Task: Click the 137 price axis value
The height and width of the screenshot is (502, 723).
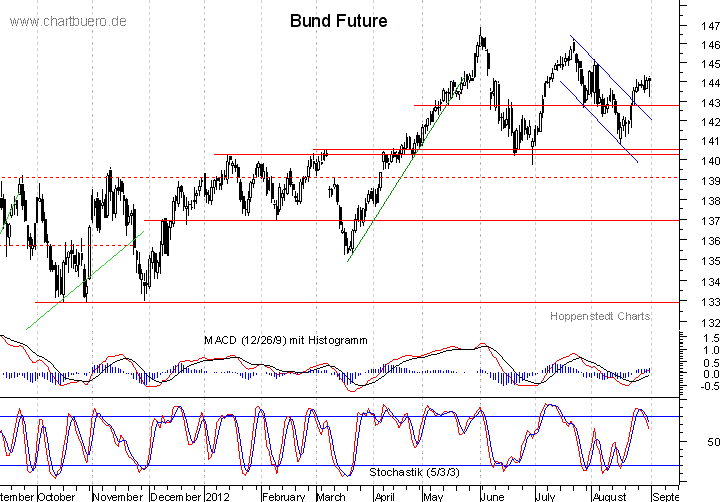Action: (x=710, y=221)
